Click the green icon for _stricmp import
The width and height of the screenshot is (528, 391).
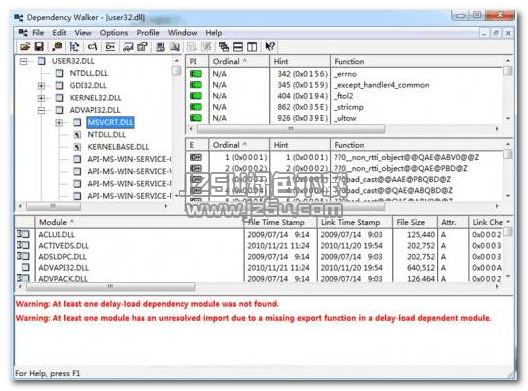coord(196,107)
